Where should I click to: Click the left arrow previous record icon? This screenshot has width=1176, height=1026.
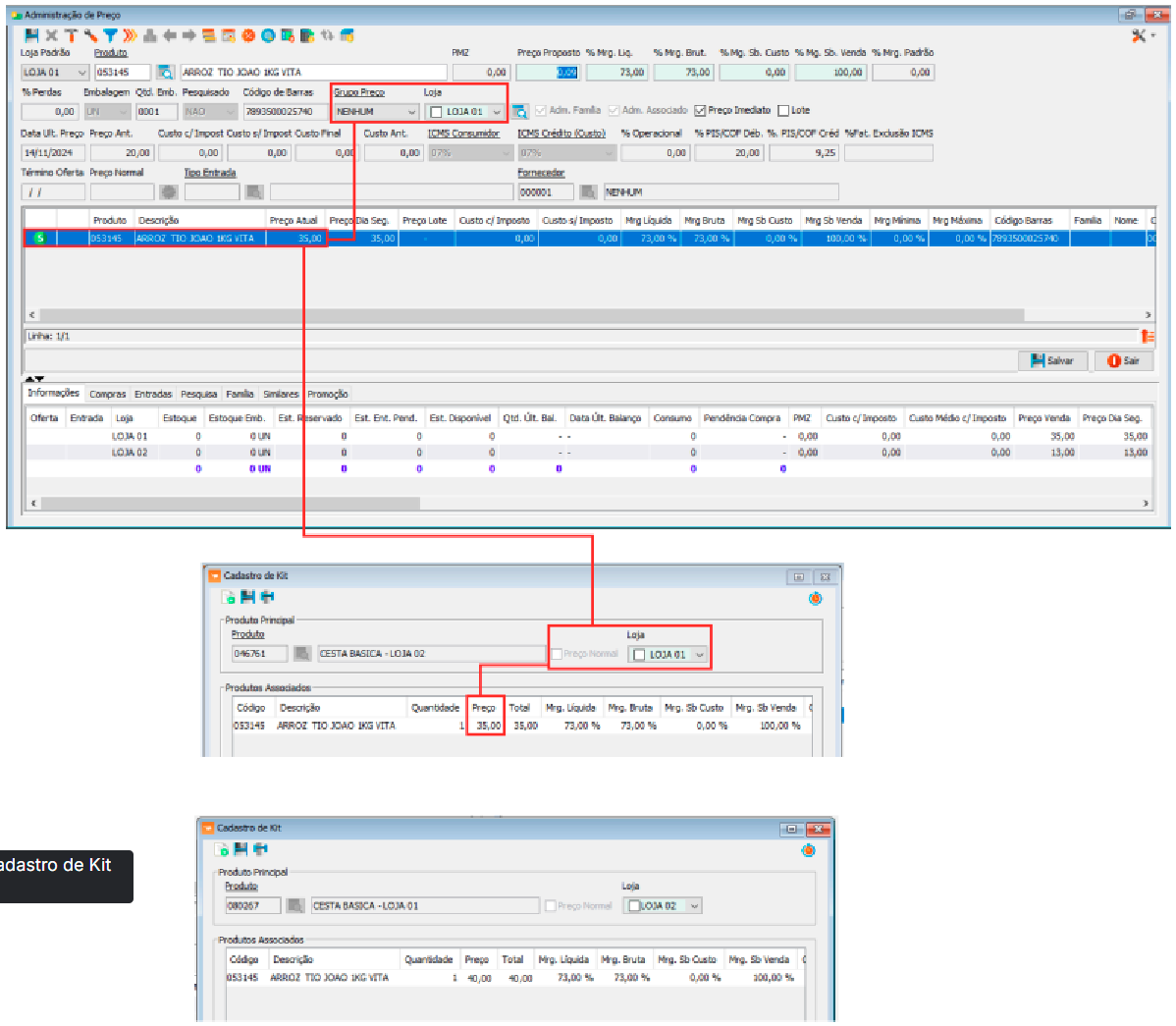point(170,35)
